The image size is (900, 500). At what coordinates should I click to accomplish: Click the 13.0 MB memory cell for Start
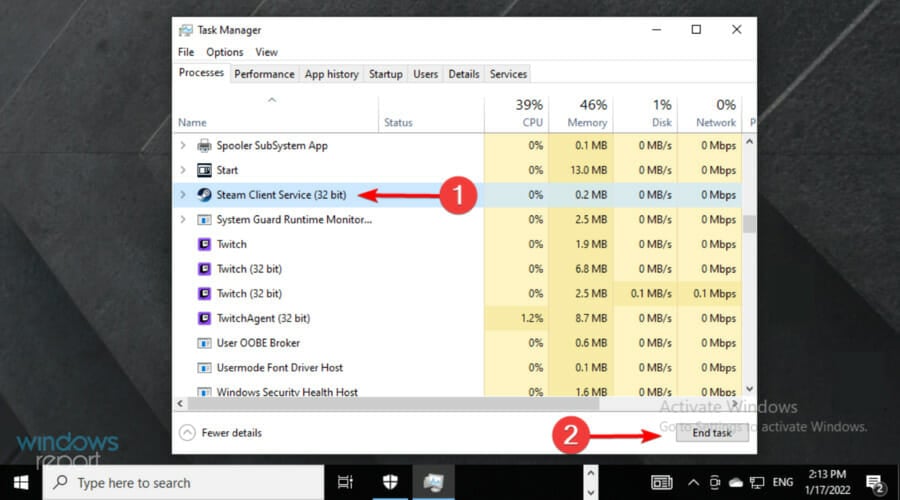[580, 170]
